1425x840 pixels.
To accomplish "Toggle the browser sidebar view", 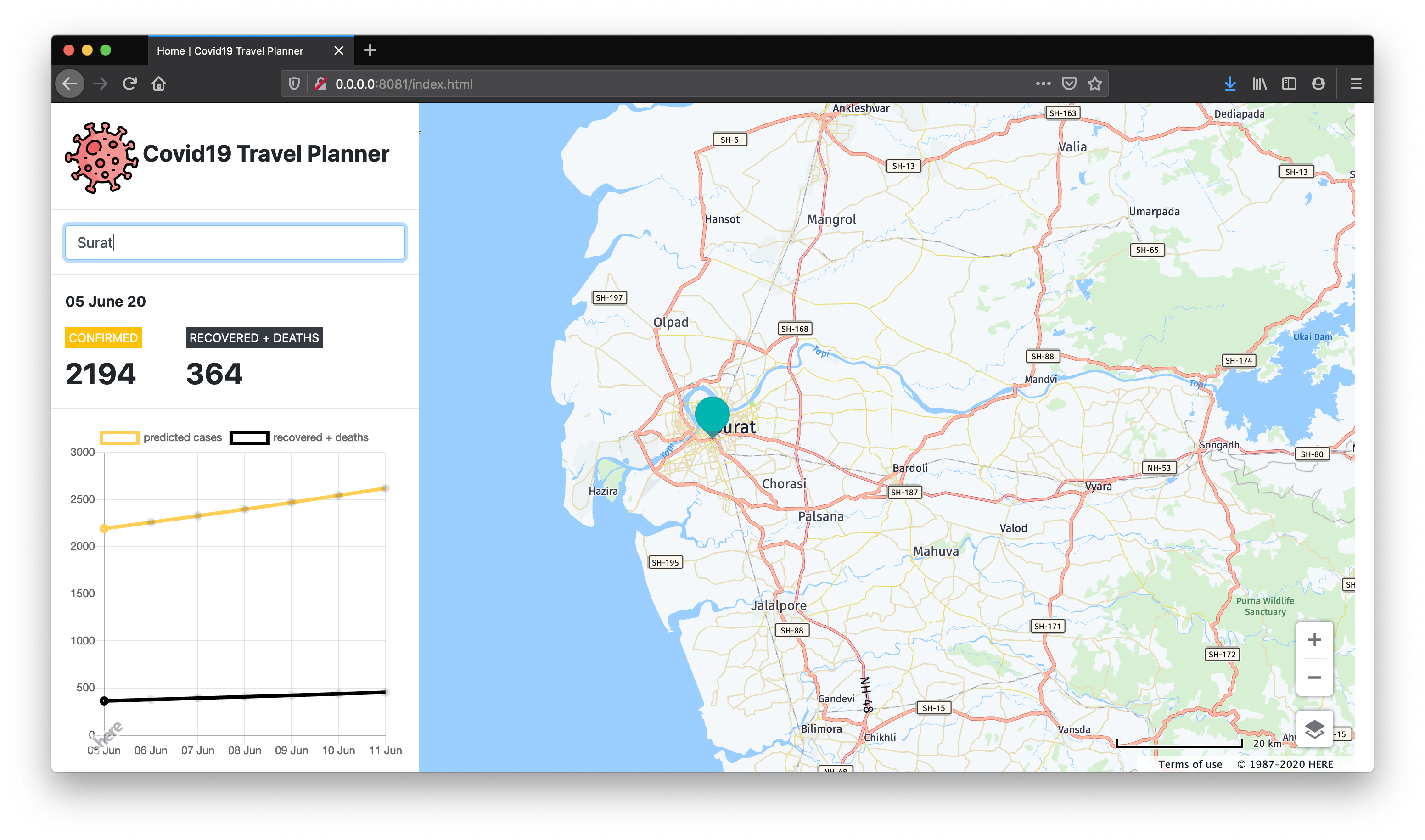I will (1289, 84).
